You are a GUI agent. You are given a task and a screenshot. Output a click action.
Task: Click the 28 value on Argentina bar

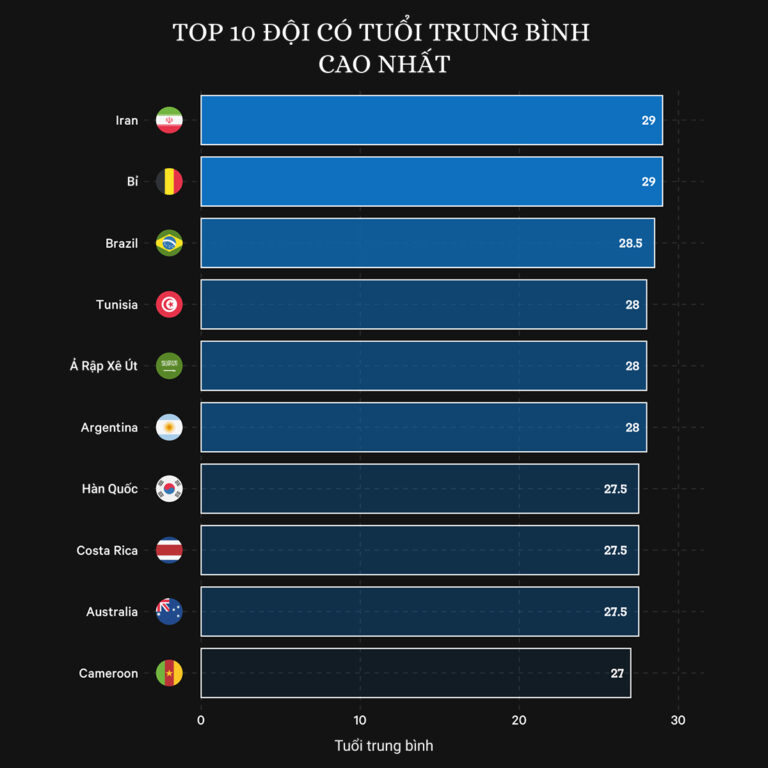632,428
